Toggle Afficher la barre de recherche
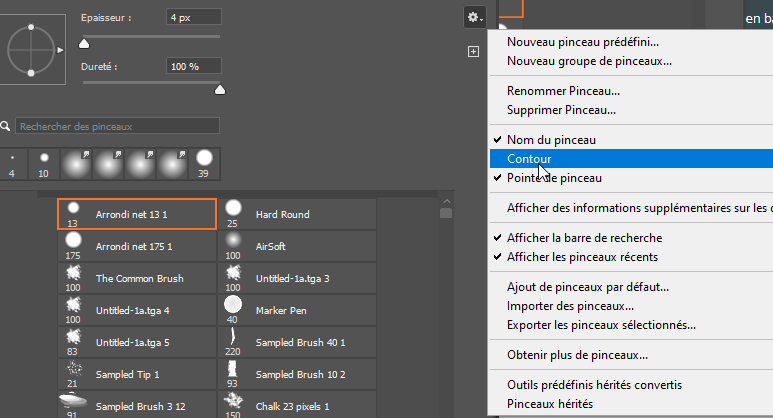 584,238
